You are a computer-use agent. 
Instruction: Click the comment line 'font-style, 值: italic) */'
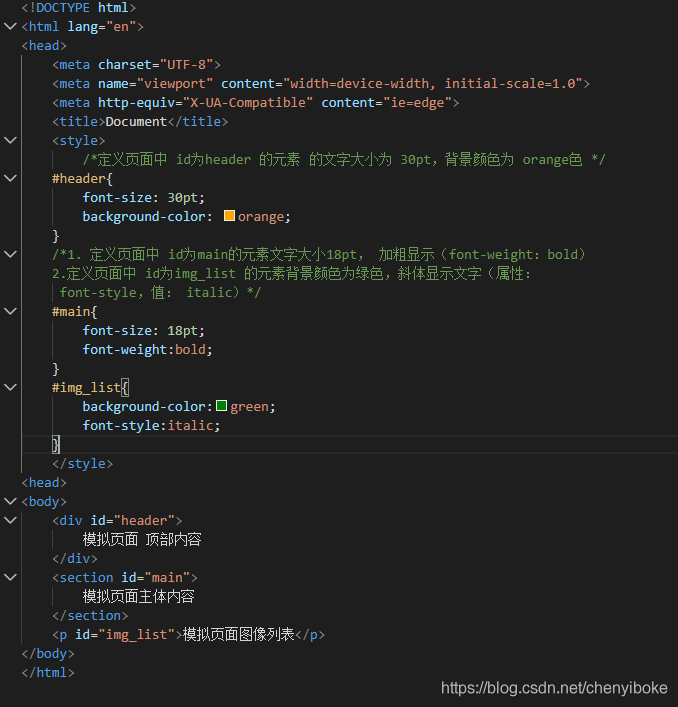(160, 293)
